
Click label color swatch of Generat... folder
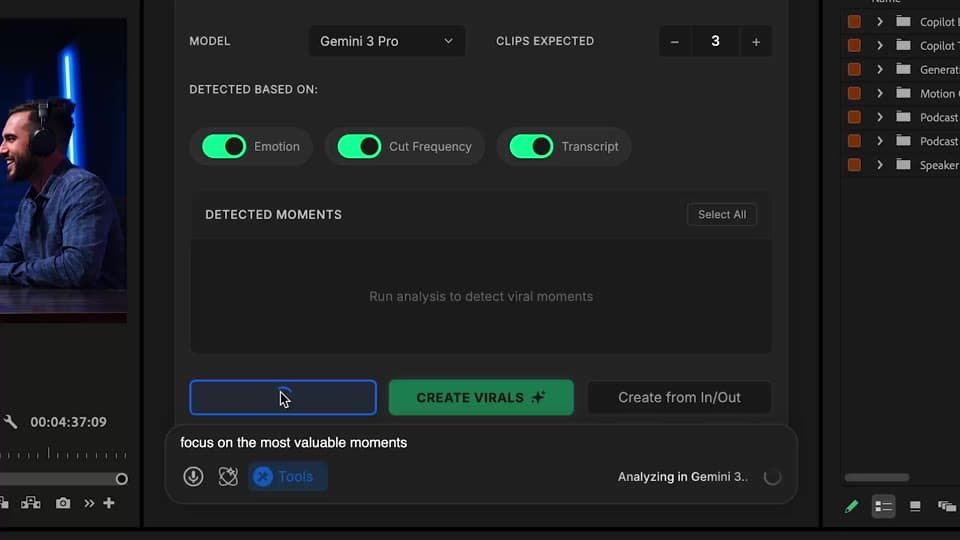pyautogui.click(x=854, y=69)
